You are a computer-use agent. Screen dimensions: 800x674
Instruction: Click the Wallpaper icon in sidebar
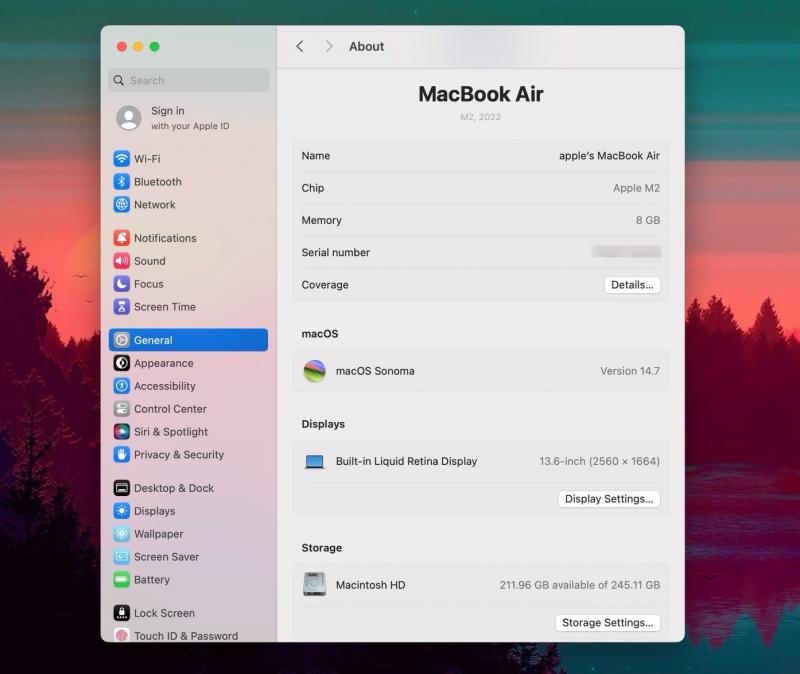pos(121,534)
